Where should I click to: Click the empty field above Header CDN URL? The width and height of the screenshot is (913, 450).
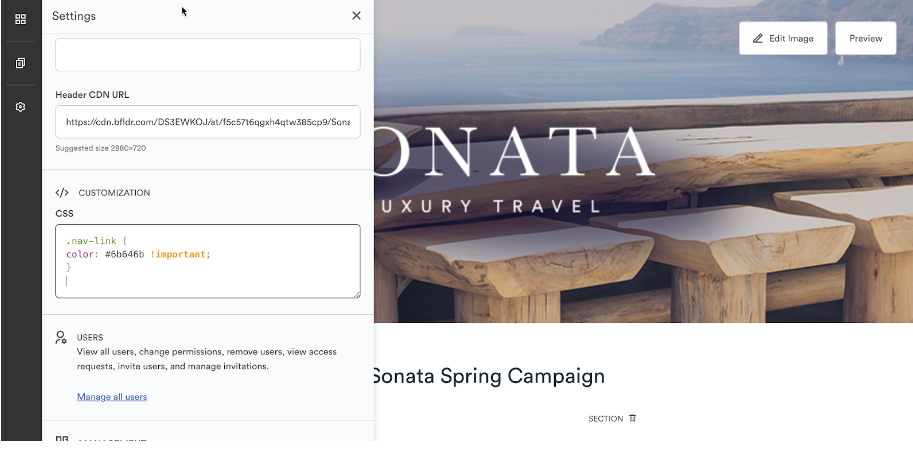point(208,55)
